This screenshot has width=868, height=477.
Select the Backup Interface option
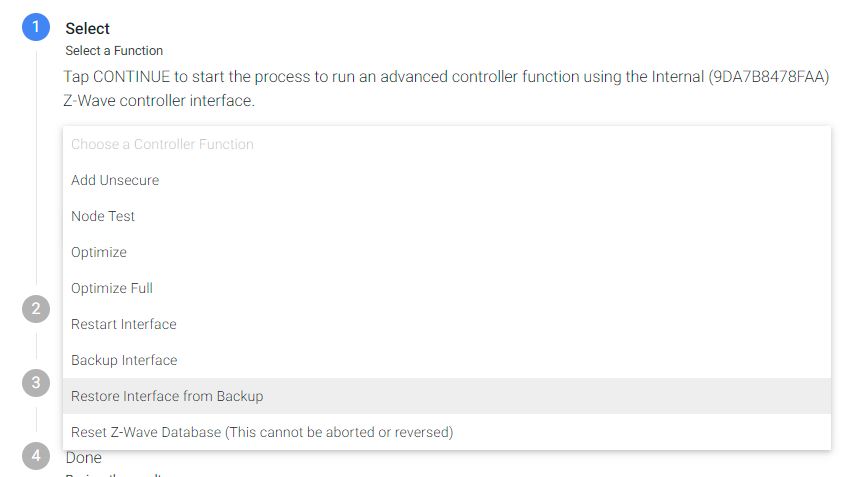click(x=124, y=360)
